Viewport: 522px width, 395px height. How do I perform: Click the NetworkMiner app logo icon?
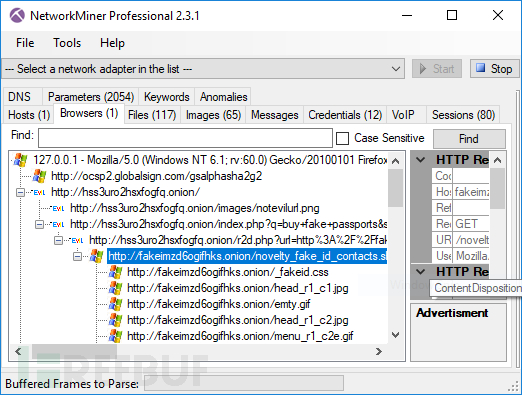[17, 15]
